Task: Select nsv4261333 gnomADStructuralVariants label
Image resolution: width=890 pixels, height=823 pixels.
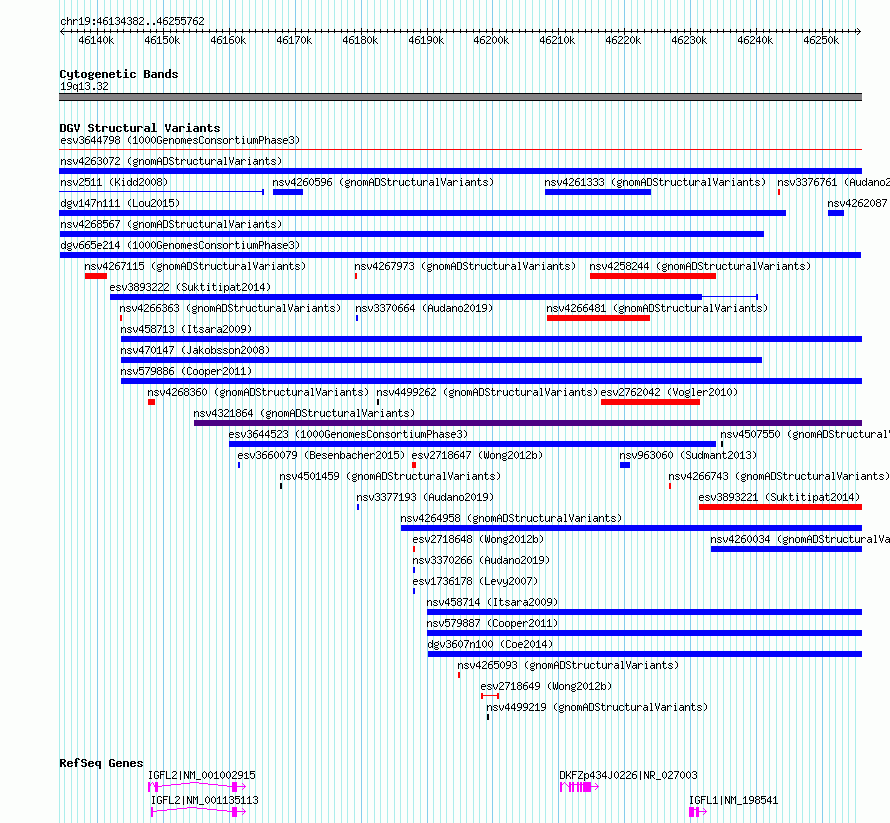Action: [655, 182]
